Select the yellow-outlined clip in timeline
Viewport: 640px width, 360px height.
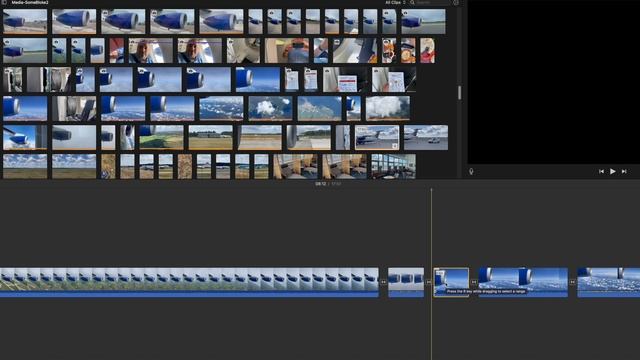tap(451, 282)
